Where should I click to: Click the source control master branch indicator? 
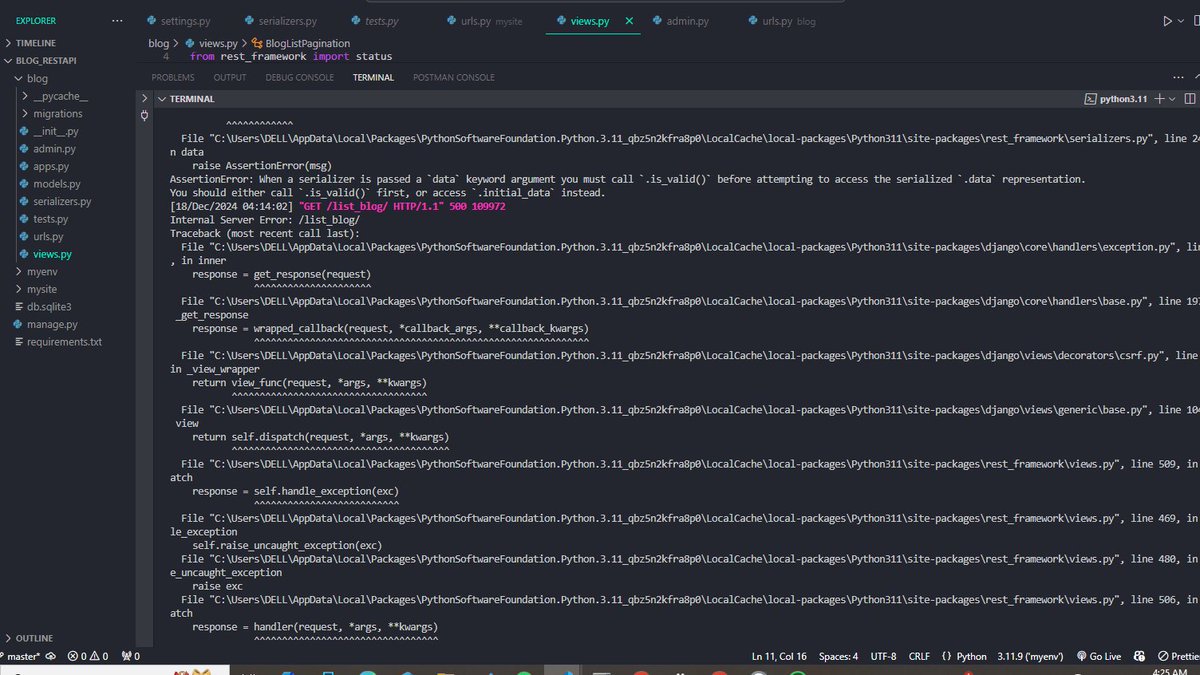pos(22,656)
